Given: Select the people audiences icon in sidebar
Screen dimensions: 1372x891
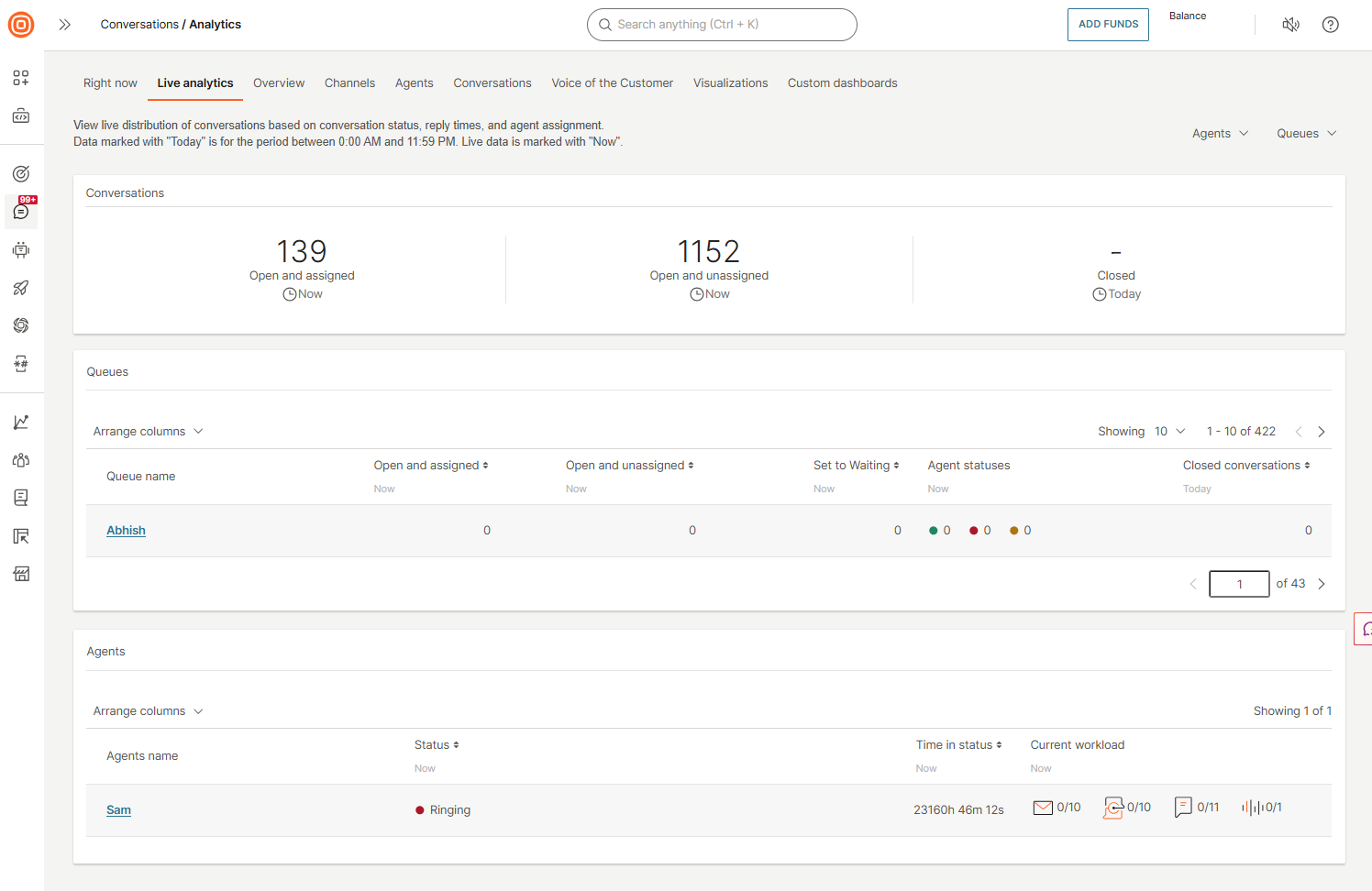Looking at the screenshot, I should coord(20,459).
